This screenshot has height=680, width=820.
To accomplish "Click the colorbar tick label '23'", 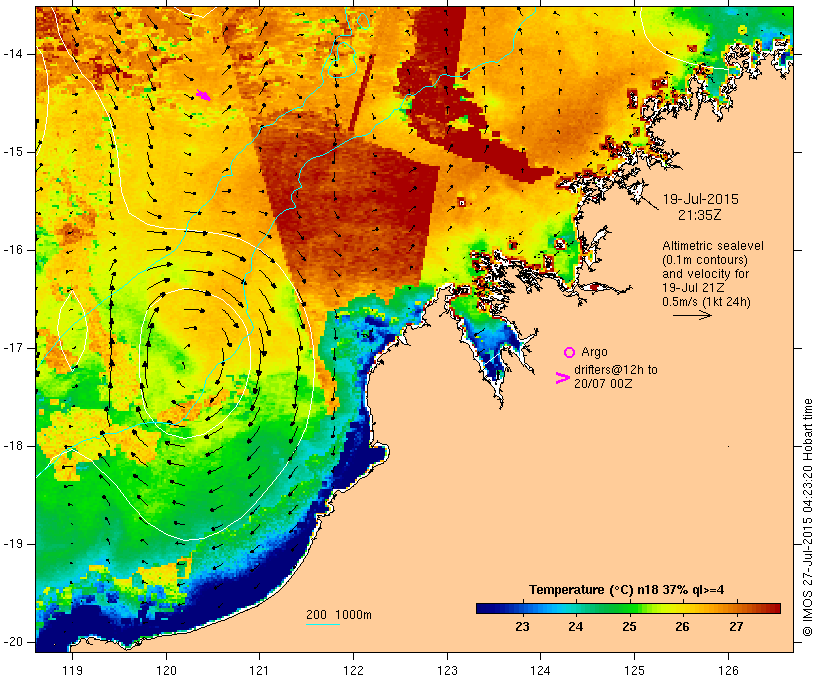I will pos(522,627).
